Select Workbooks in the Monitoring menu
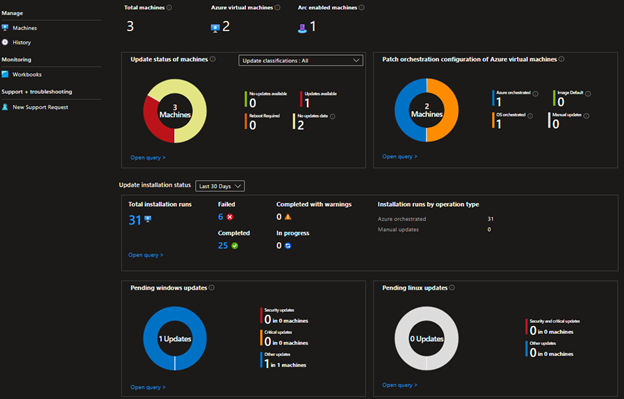 27,74
